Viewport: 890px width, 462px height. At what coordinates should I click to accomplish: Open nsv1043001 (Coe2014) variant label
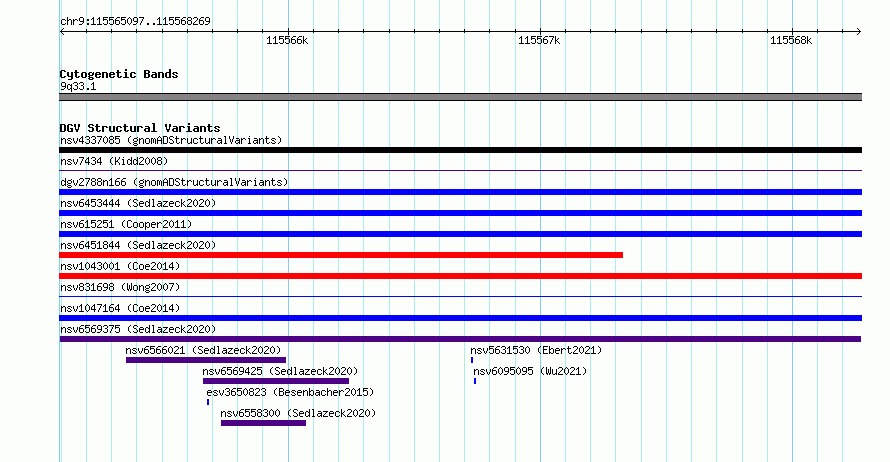(120, 266)
